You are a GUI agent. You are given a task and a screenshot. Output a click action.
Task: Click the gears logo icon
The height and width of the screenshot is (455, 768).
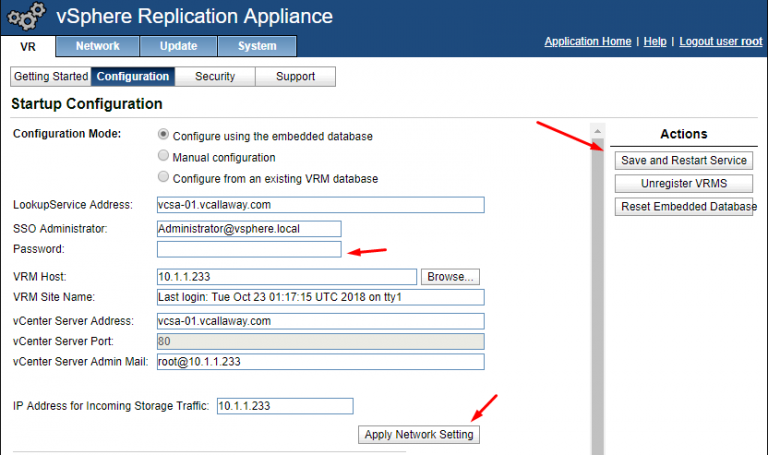26,16
